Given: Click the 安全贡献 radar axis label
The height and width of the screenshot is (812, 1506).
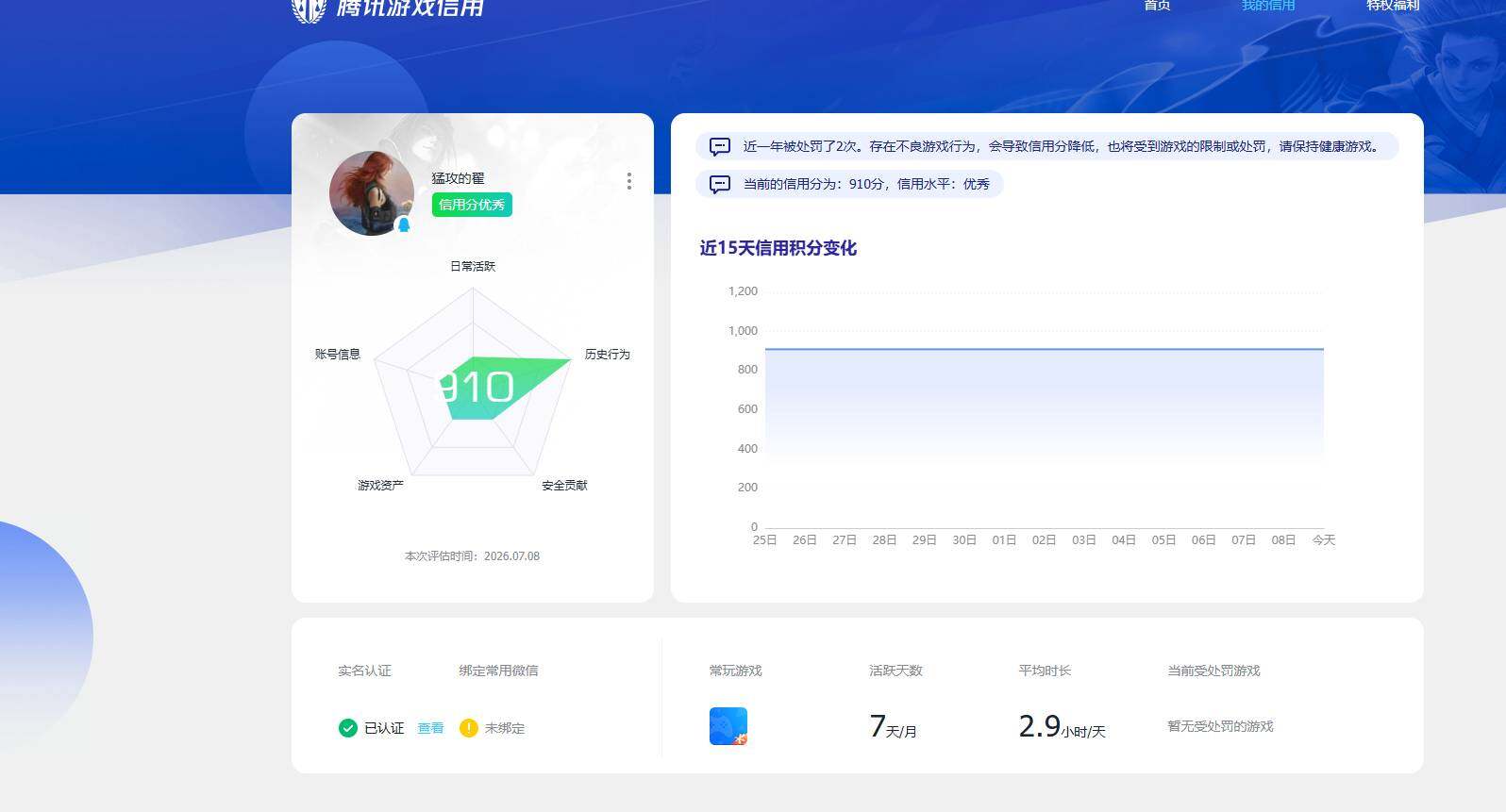Looking at the screenshot, I should coord(564,485).
